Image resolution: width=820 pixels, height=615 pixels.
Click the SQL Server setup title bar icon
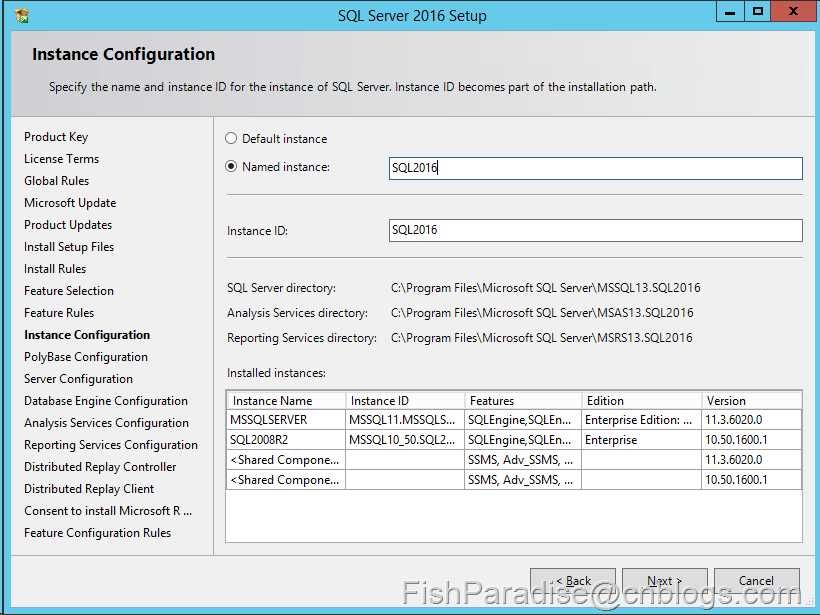[22, 16]
